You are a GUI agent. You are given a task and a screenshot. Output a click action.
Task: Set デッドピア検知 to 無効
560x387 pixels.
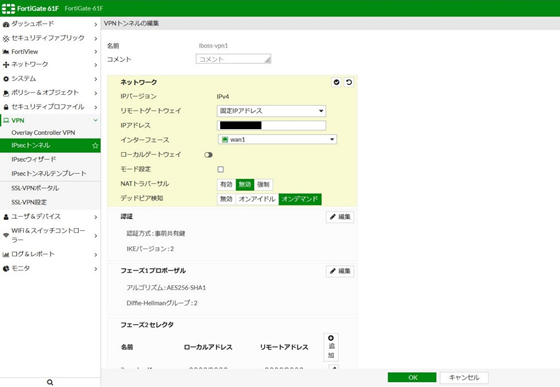click(226, 199)
